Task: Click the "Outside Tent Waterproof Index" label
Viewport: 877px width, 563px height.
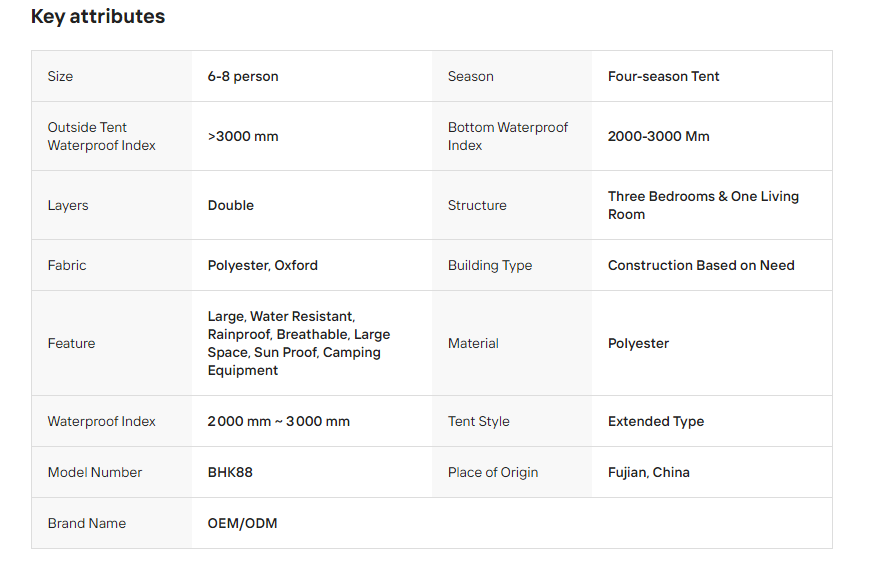Action: 102,136
